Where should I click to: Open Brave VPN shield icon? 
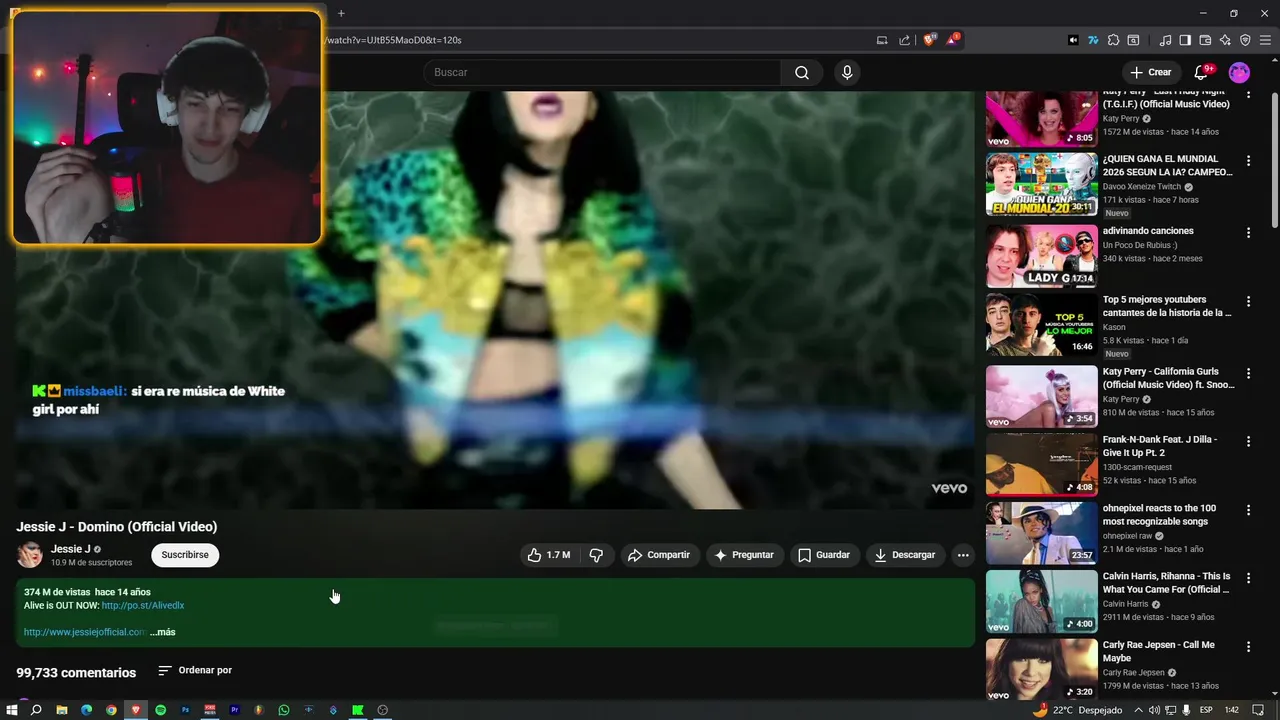click(x=1245, y=40)
